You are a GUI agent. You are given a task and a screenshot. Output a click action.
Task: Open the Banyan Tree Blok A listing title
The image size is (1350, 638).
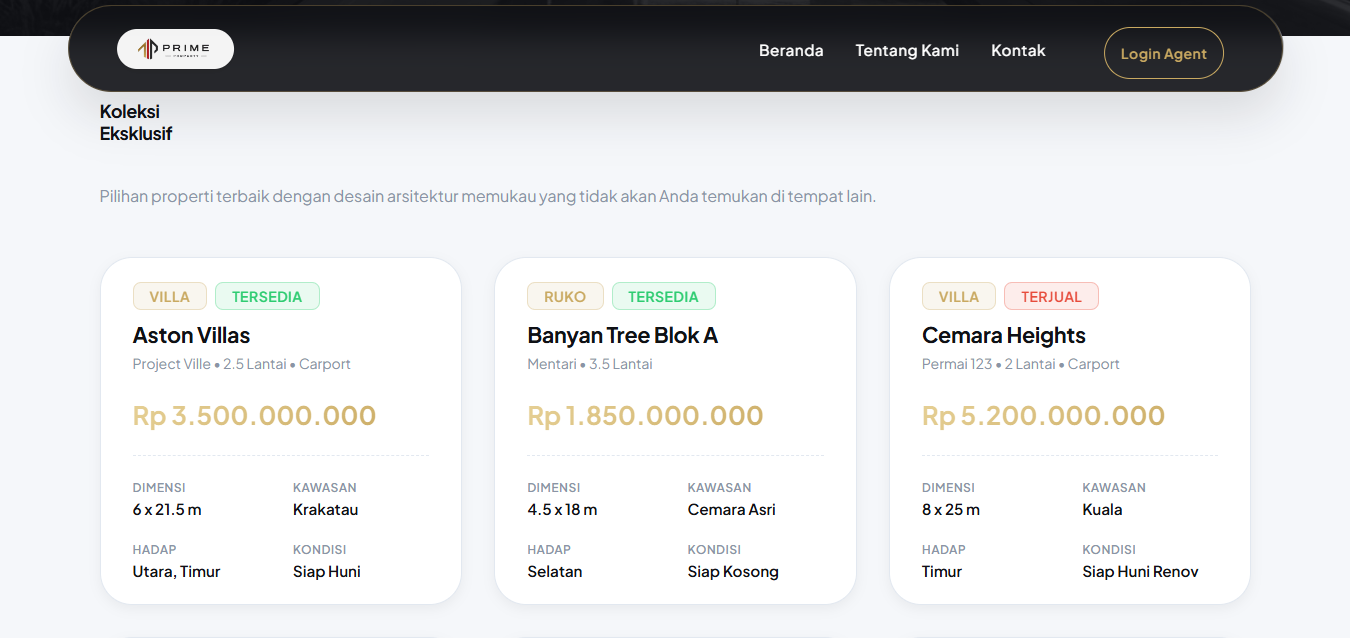click(x=623, y=335)
